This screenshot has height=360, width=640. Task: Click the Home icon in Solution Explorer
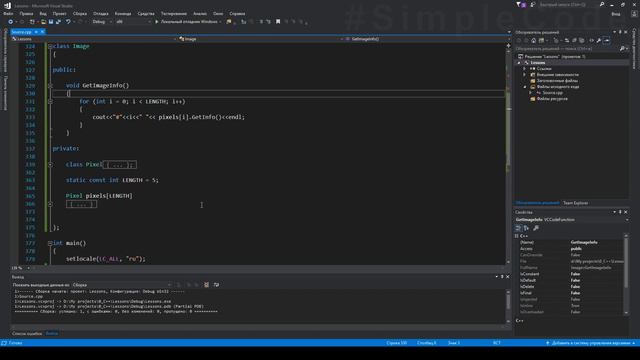pos(533,40)
